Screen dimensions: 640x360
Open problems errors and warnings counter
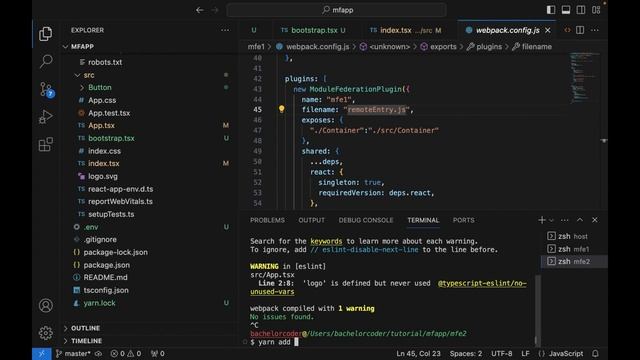click(x=126, y=353)
